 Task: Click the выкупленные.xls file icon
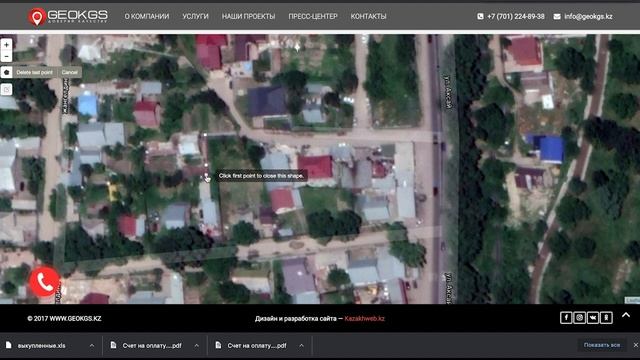point(9,345)
